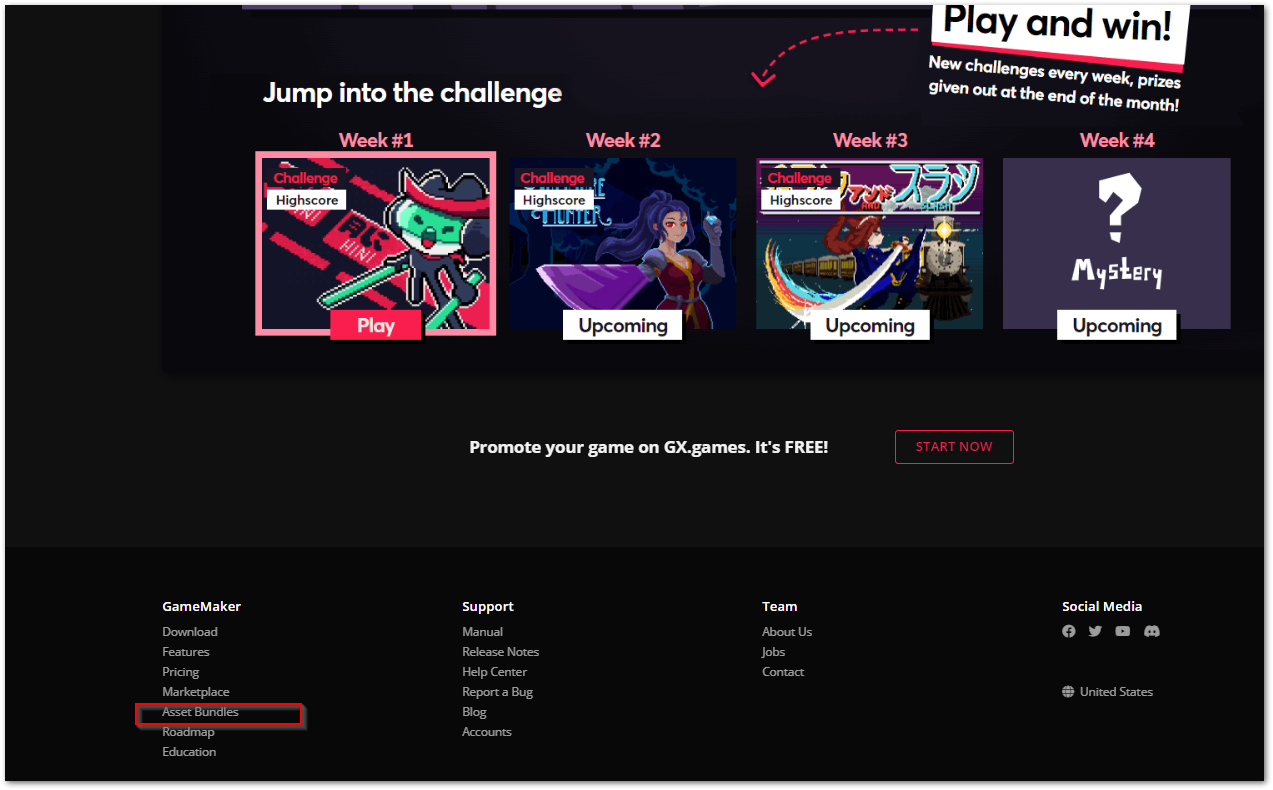This screenshot has height=790, width=1273.
Task: Open the Week #2 Upcoming challenge card
Action: point(623,244)
